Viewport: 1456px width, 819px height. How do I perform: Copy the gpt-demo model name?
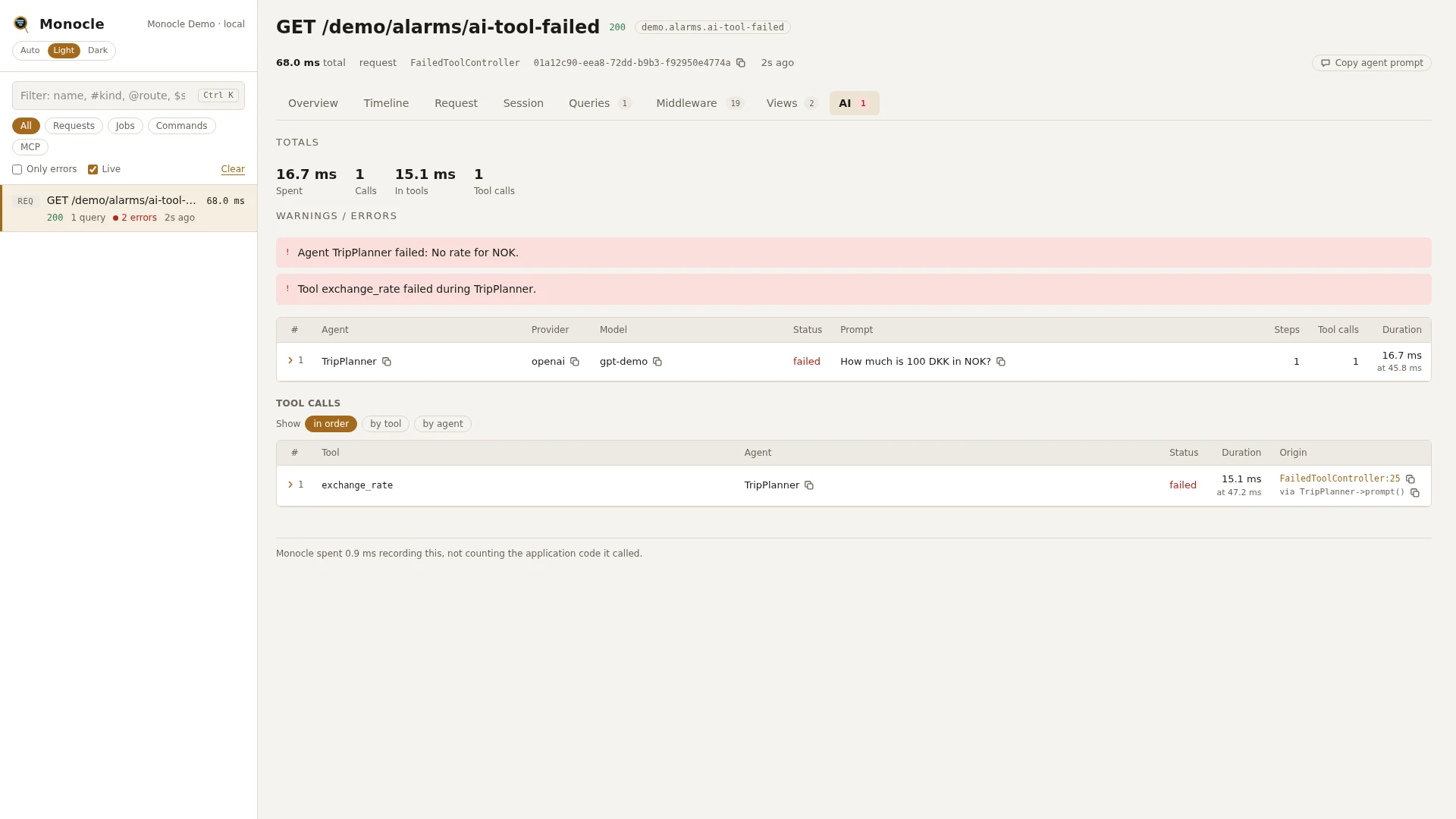[x=657, y=362]
